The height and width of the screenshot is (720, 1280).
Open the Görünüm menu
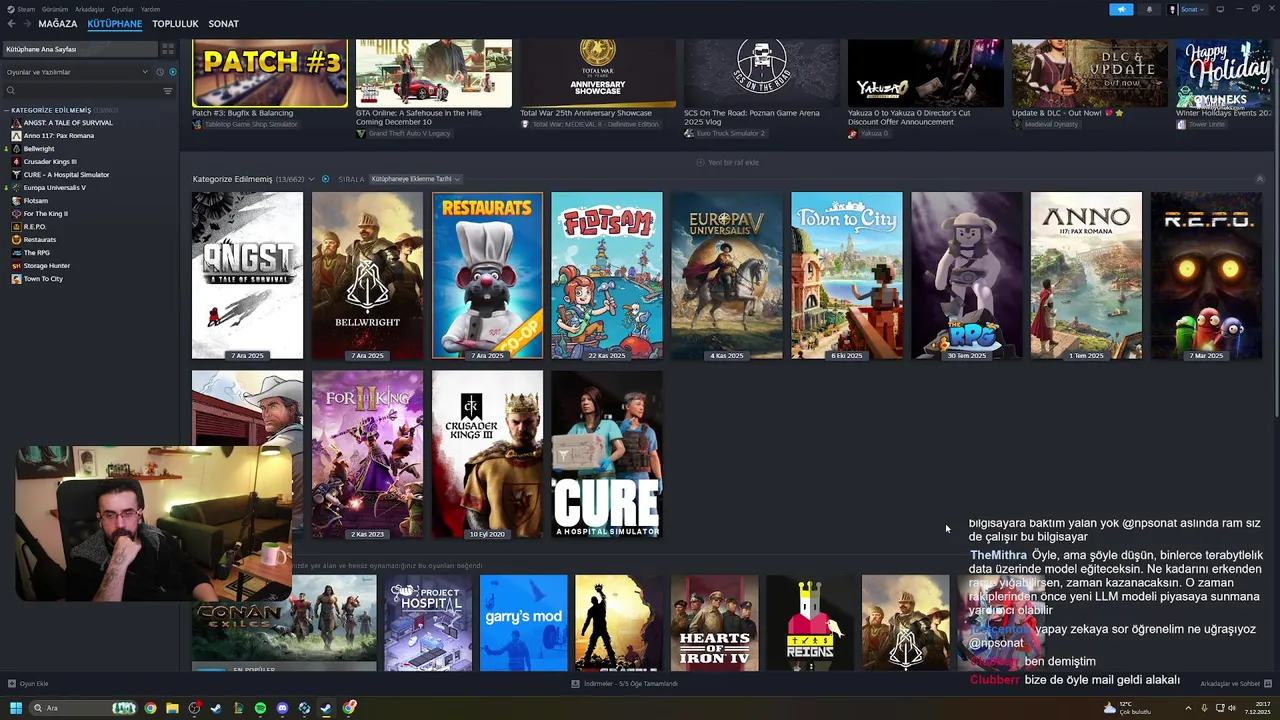[53, 9]
